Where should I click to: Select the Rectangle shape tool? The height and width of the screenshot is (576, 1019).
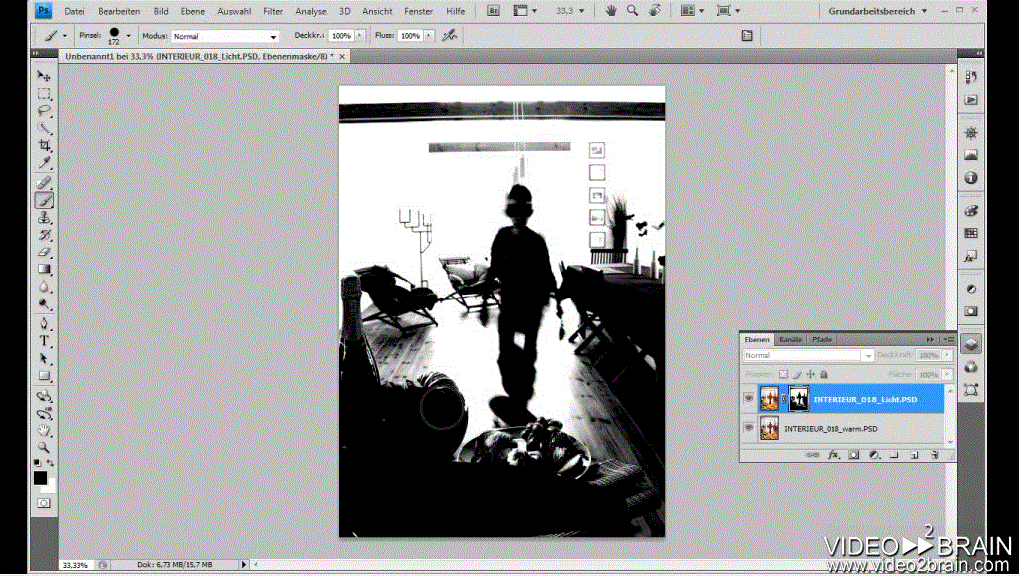[x=44, y=376]
